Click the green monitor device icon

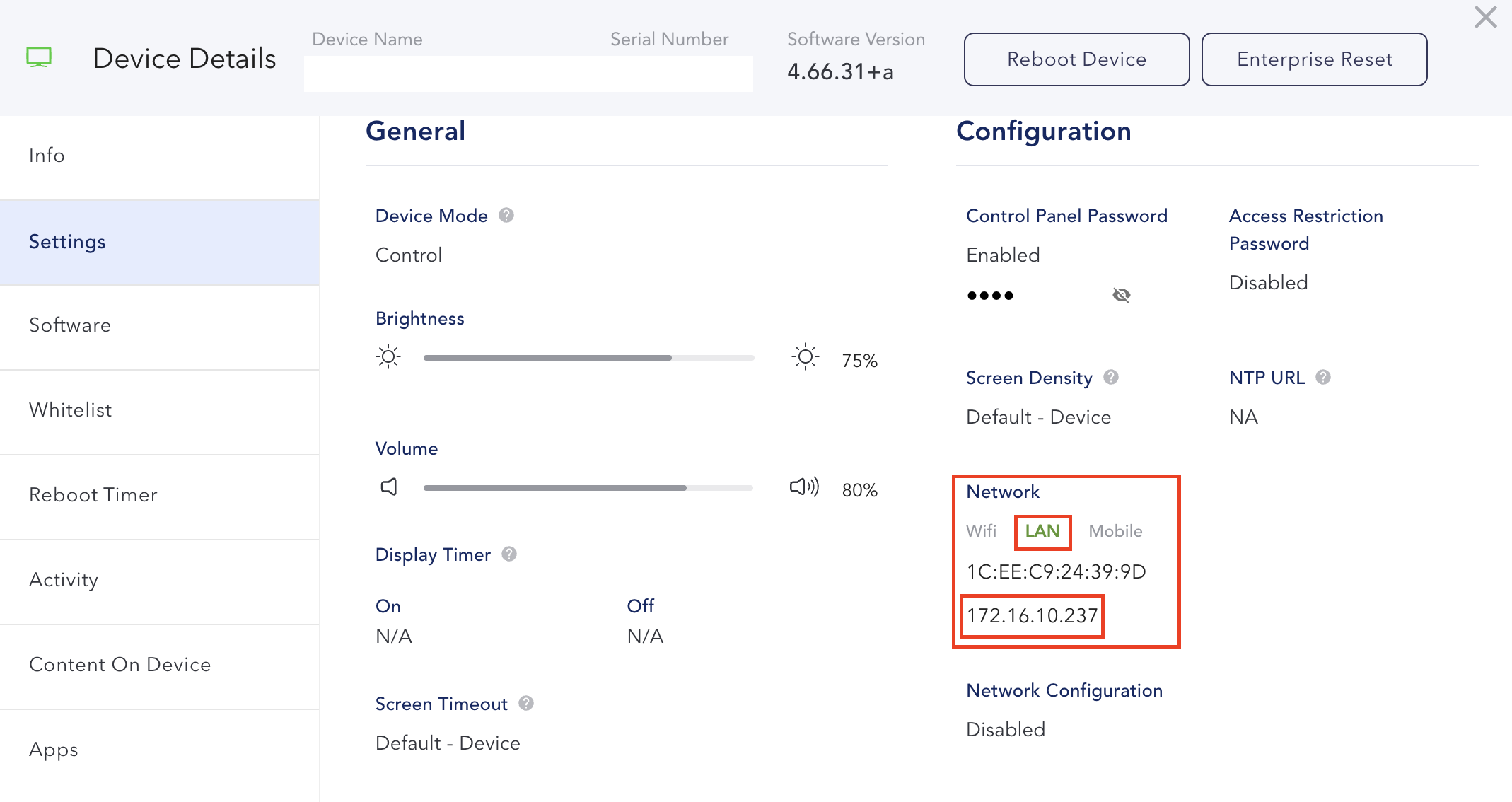click(x=39, y=57)
